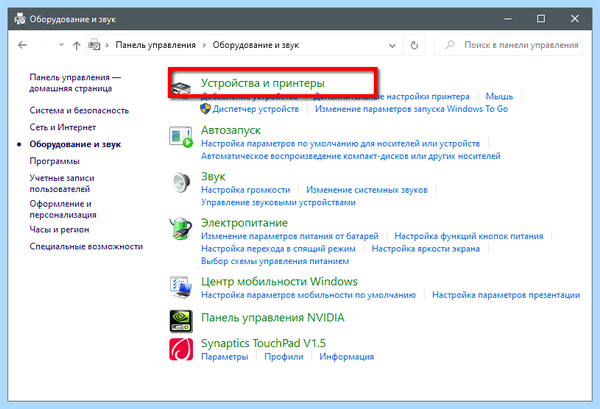Open Мышь settings link
The width and height of the screenshot is (600, 409).
point(499,96)
